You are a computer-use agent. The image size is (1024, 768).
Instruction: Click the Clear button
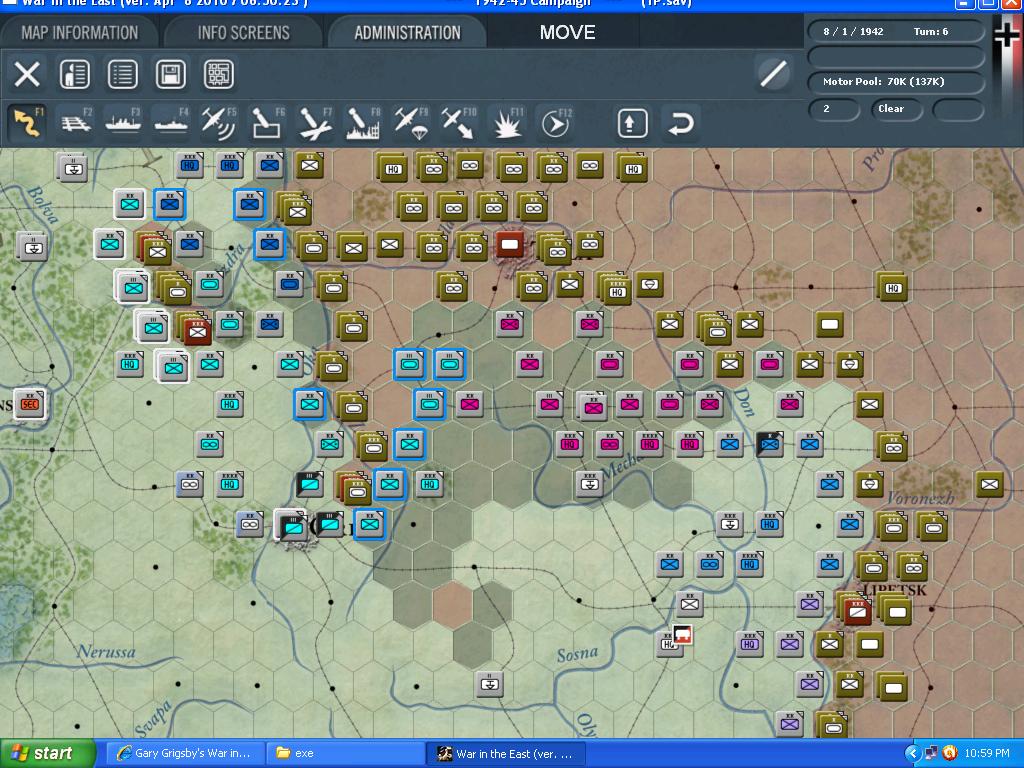[896, 109]
